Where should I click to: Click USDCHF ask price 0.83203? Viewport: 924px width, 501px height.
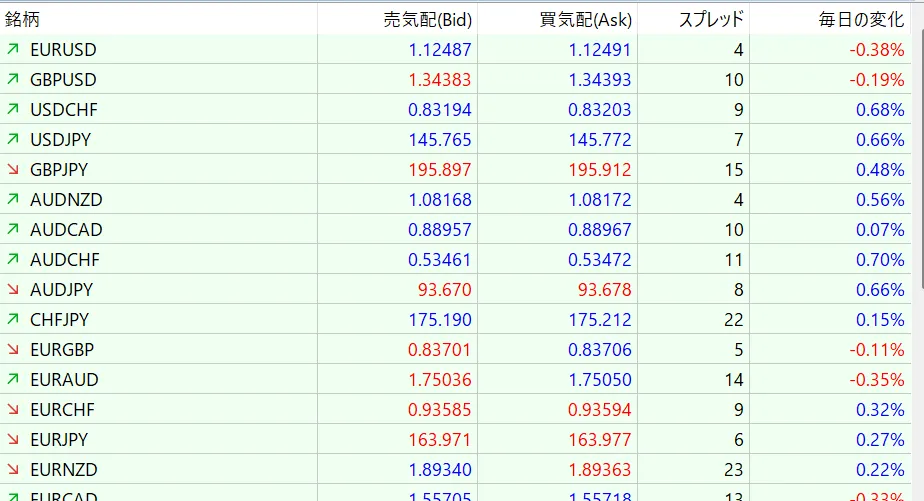(599, 110)
